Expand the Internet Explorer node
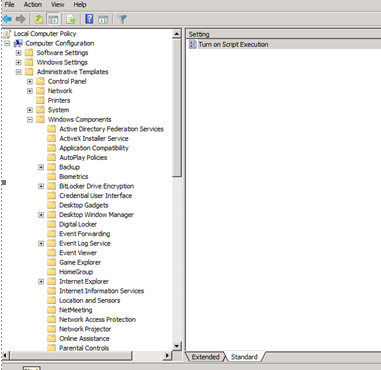 click(41, 282)
